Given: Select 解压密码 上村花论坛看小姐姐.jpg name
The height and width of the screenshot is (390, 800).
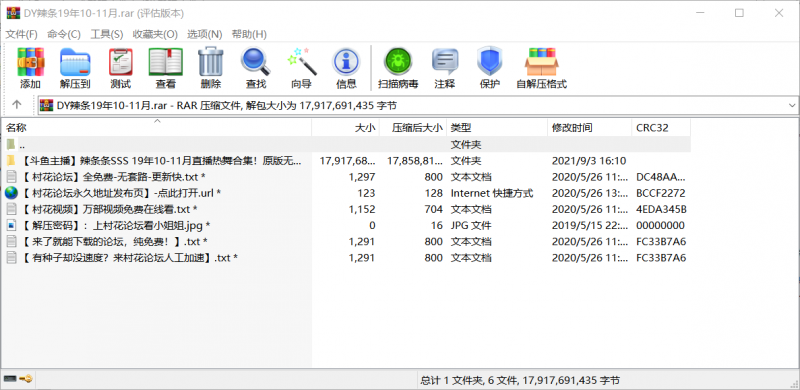Looking at the screenshot, I should 116,225.
